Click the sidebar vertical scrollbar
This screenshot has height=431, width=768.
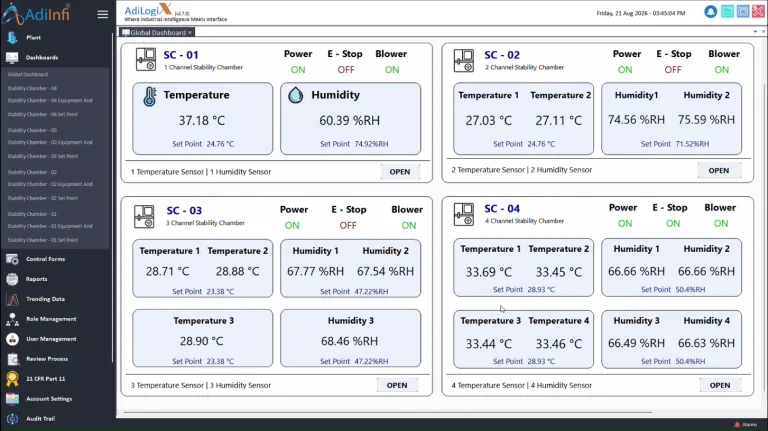pyautogui.click(x=113, y=196)
